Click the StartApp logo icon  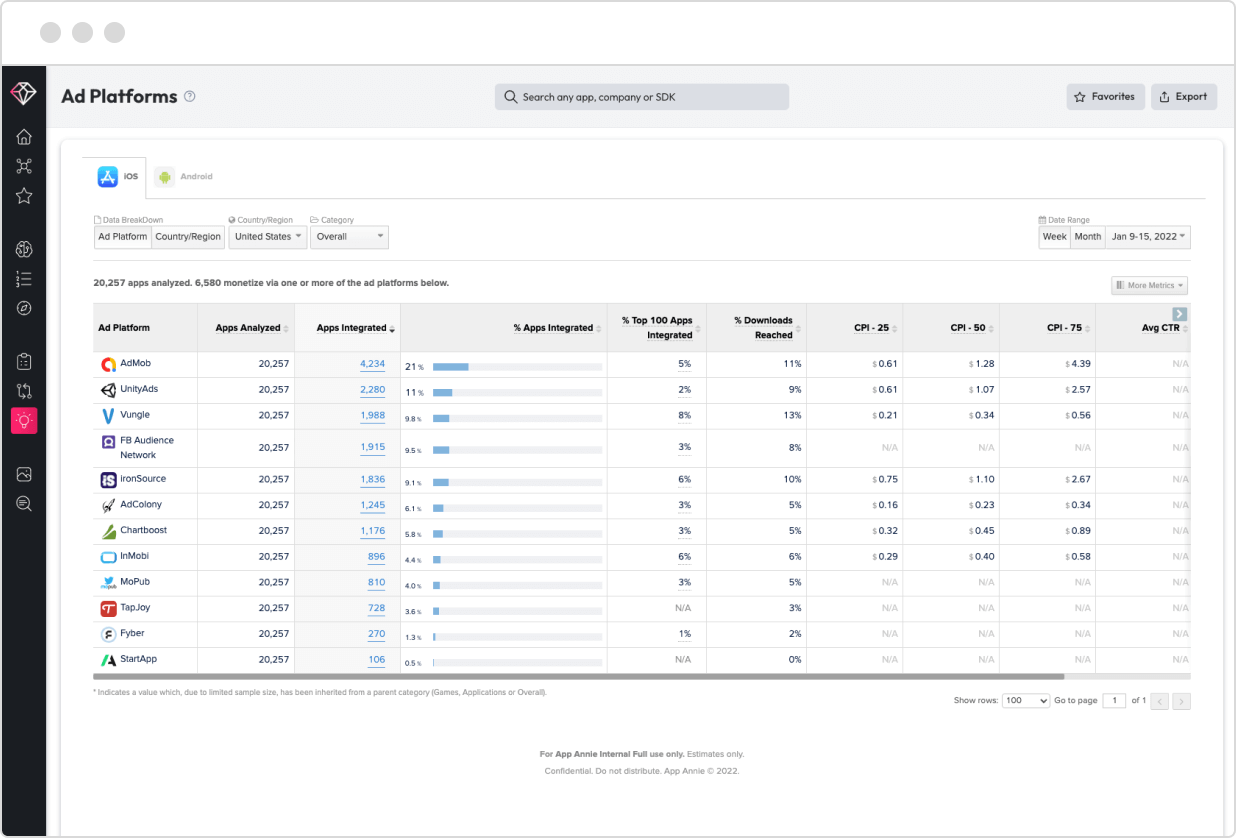pos(108,660)
